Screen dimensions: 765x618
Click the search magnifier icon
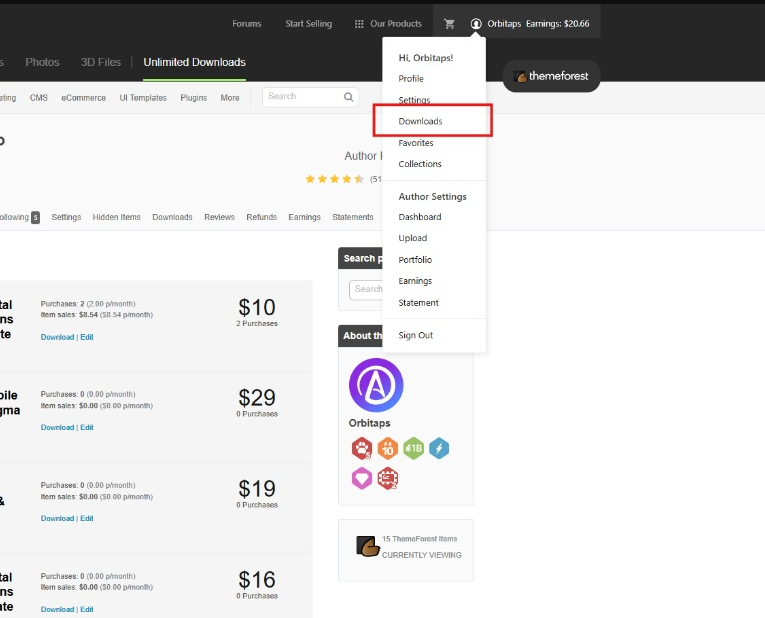349,97
